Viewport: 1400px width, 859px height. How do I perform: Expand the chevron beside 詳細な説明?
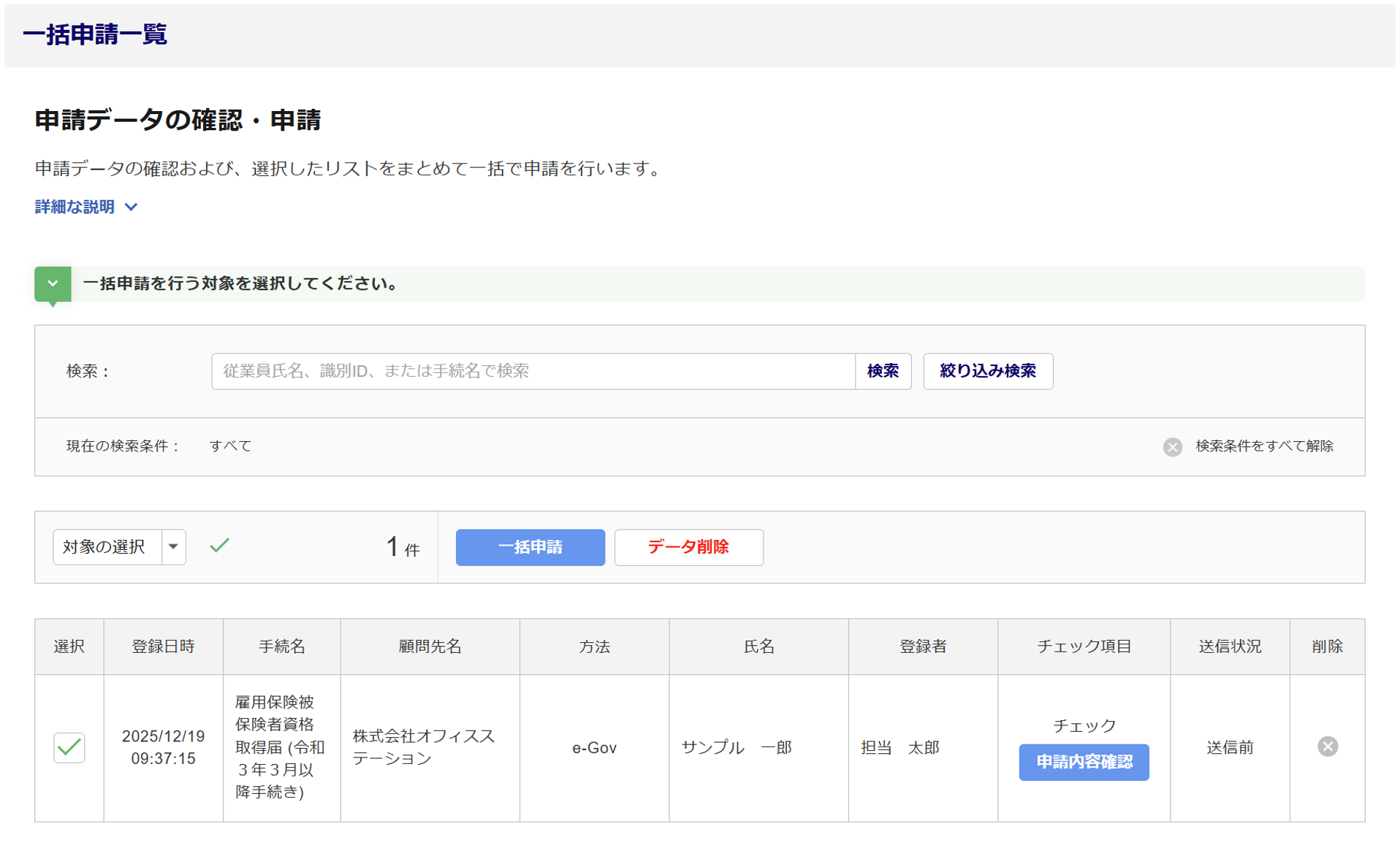coord(132,207)
